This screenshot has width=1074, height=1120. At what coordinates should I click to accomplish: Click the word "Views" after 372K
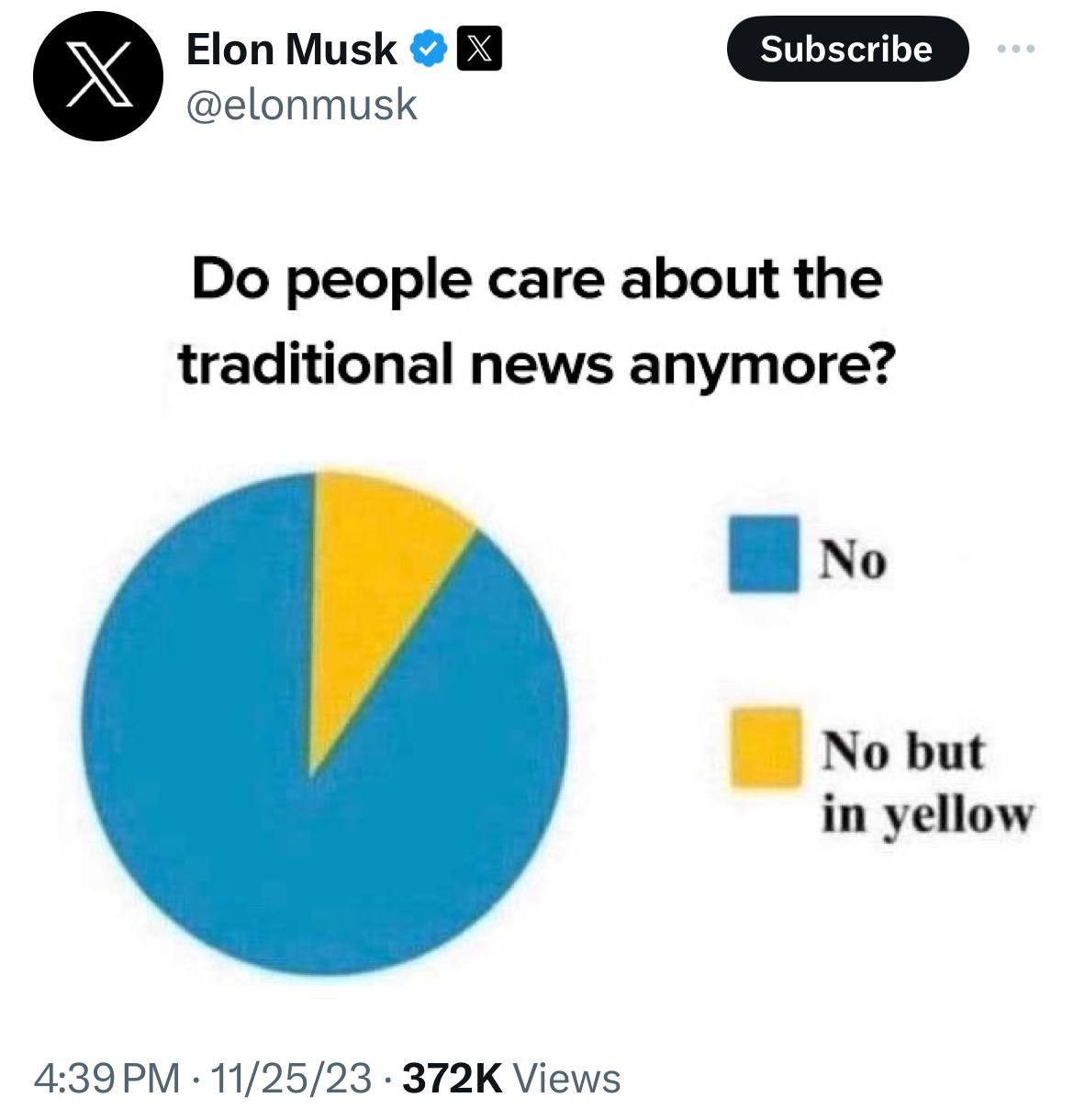[566, 1078]
